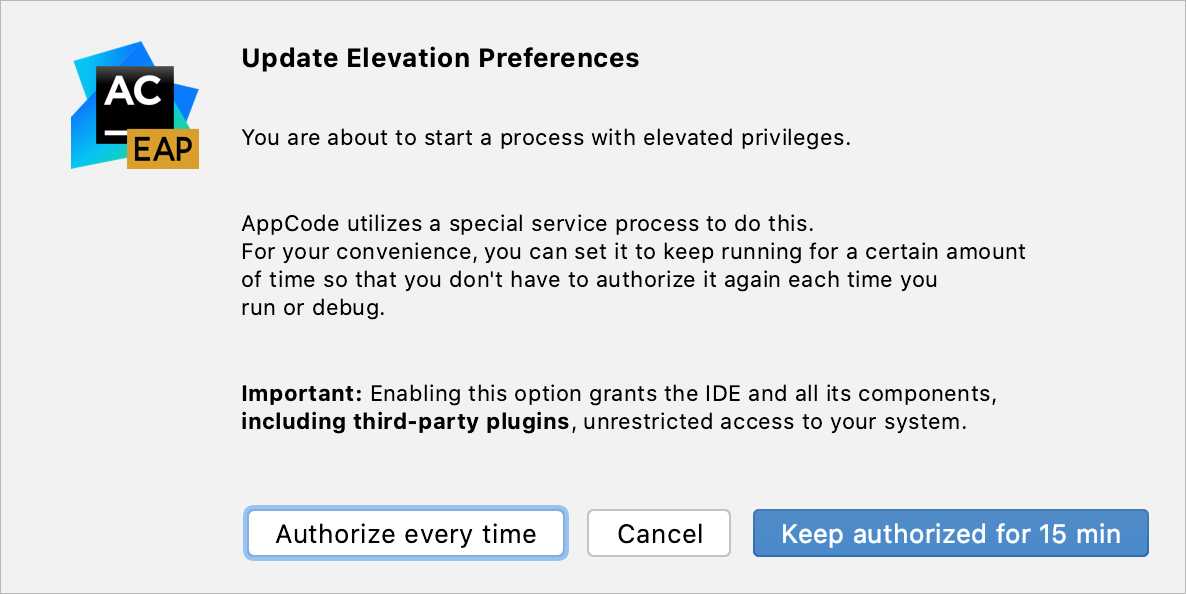The height and width of the screenshot is (594, 1186).
Task: Click the Update Elevation Preferences title
Action: [x=440, y=58]
